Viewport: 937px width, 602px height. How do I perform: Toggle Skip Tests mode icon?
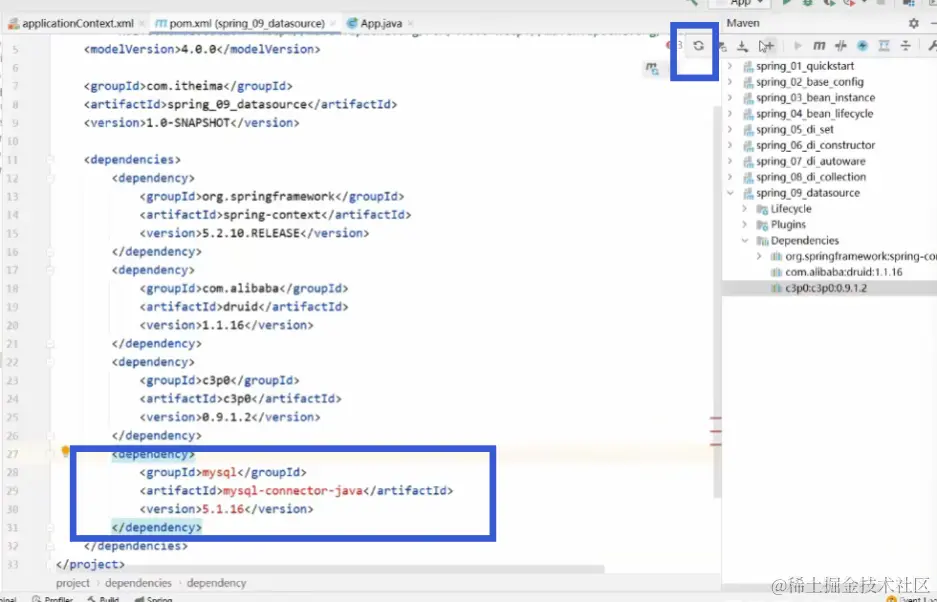(862, 46)
